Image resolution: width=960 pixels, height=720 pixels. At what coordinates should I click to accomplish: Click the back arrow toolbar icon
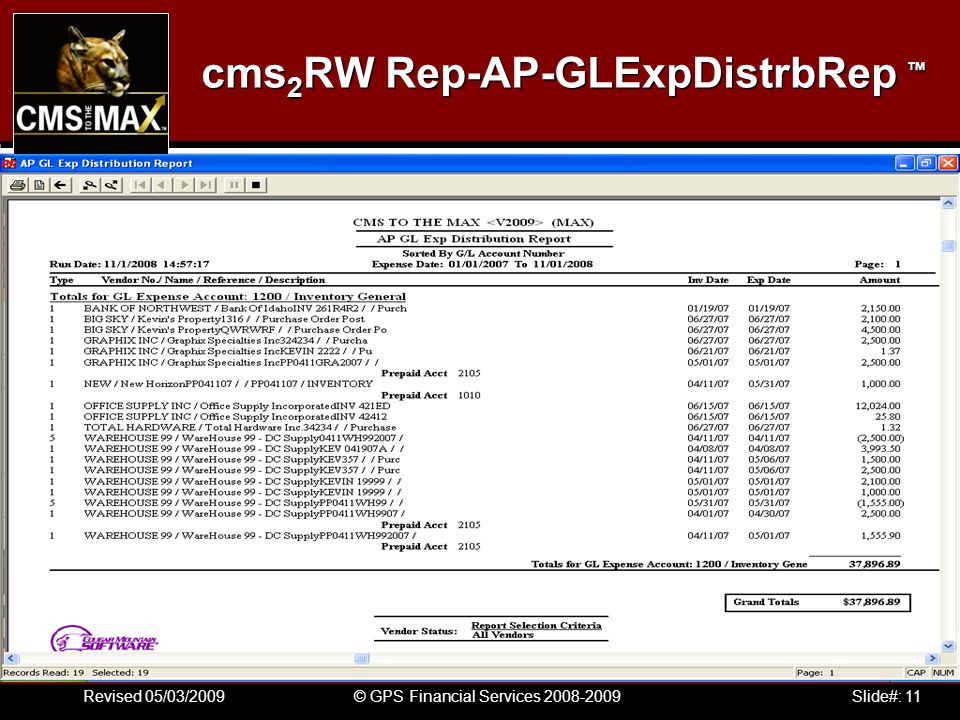tap(60, 184)
